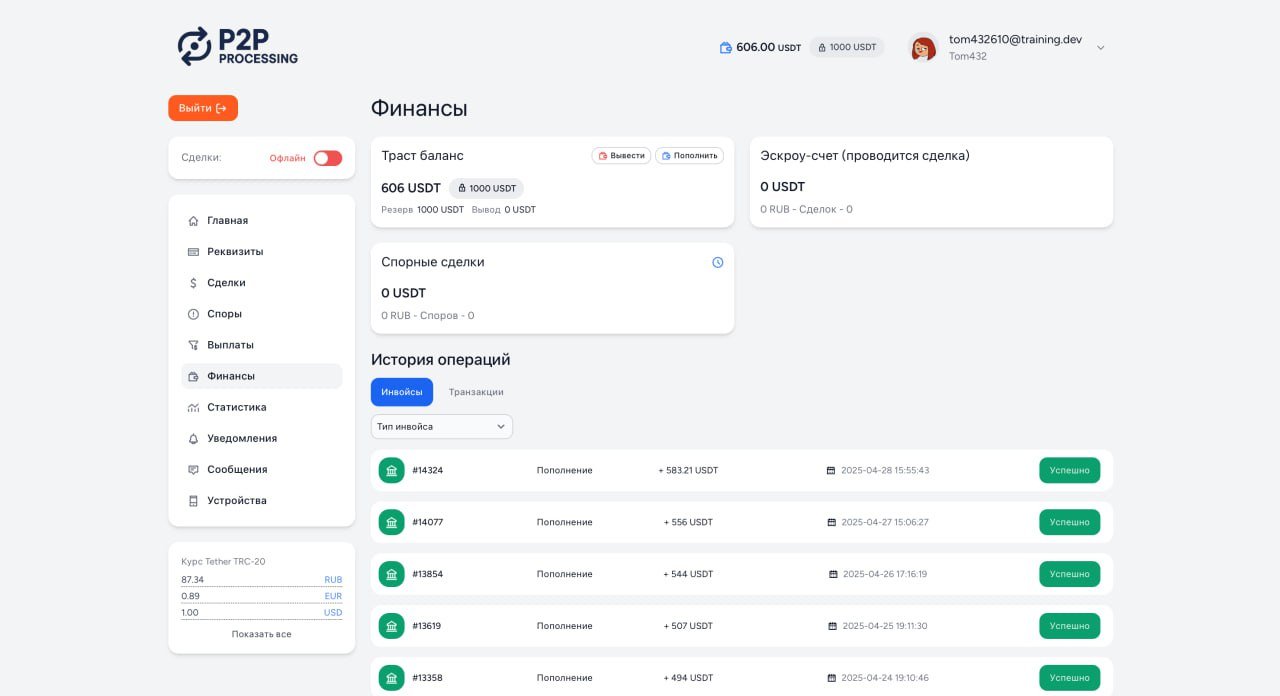Image resolution: width=1280 pixels, height=696 pixels.
Task: Click the Вывести withdraw button
Action: pos(621,156)
